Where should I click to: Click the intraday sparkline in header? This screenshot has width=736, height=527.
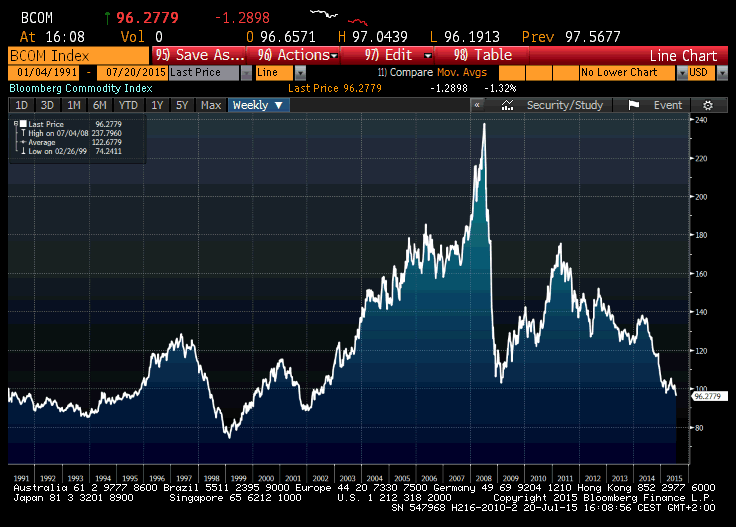coord(338,17)
